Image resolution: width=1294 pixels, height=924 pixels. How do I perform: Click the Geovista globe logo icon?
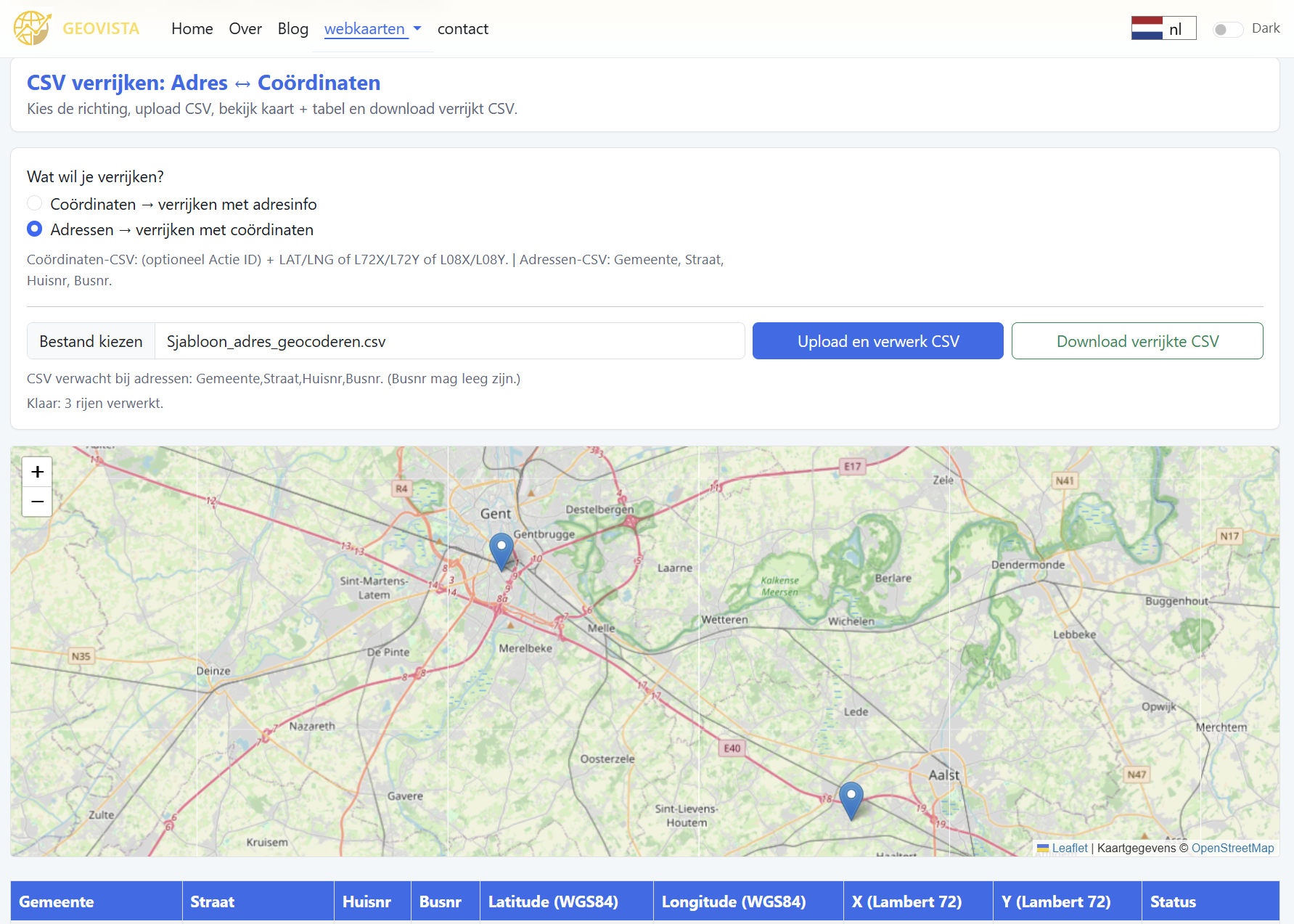click(x=32, y=28)
